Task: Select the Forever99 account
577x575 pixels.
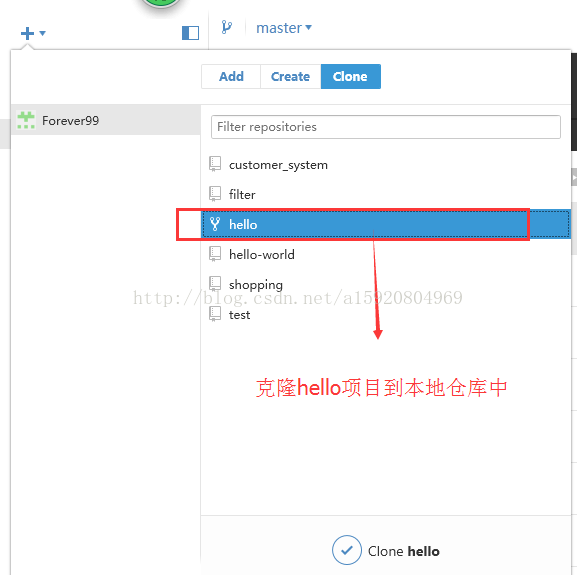Action: 106,120
